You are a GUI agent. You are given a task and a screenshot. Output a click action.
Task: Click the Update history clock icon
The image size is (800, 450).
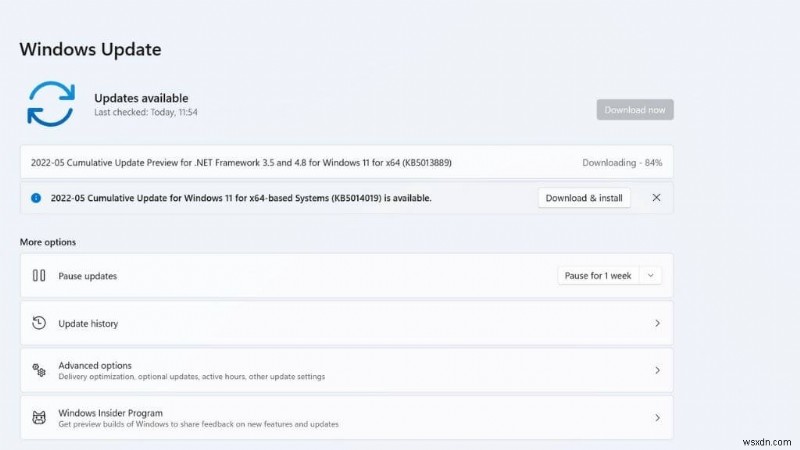point(39,323)
